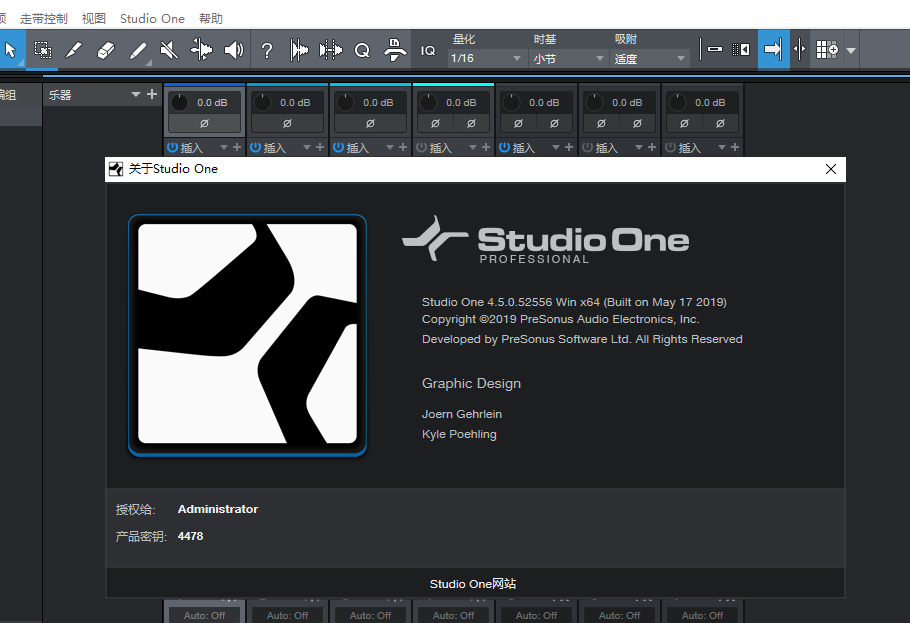Add insert with plus on fourth channel
910x623 pixels.
coord(486,147)
